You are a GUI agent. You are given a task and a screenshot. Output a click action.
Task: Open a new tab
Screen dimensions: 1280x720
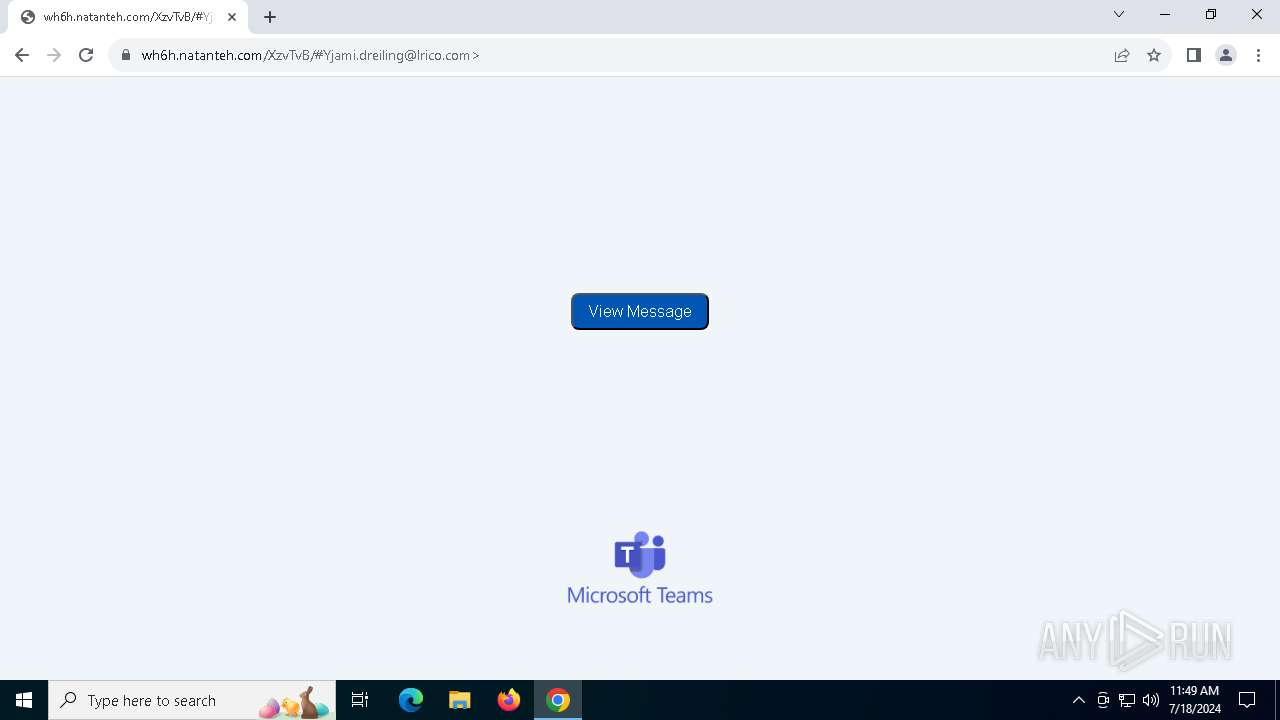[270, 17]
